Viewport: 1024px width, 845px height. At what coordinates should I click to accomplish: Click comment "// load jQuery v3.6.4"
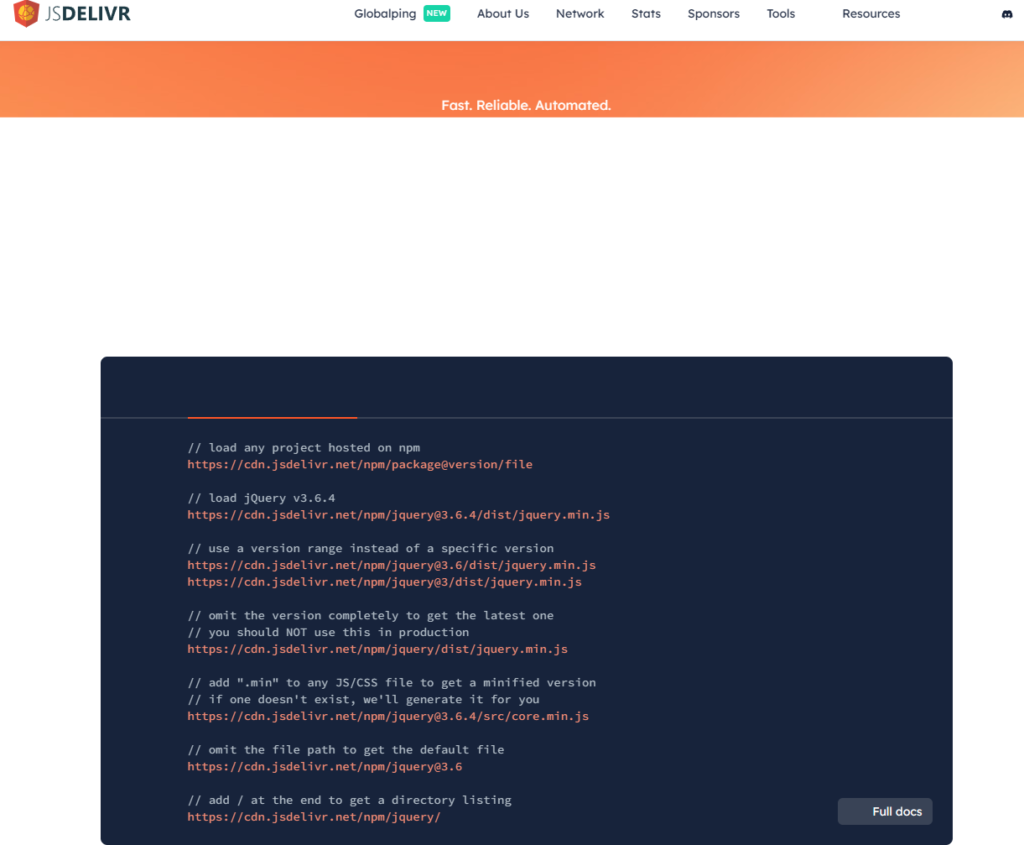(261, 498)
